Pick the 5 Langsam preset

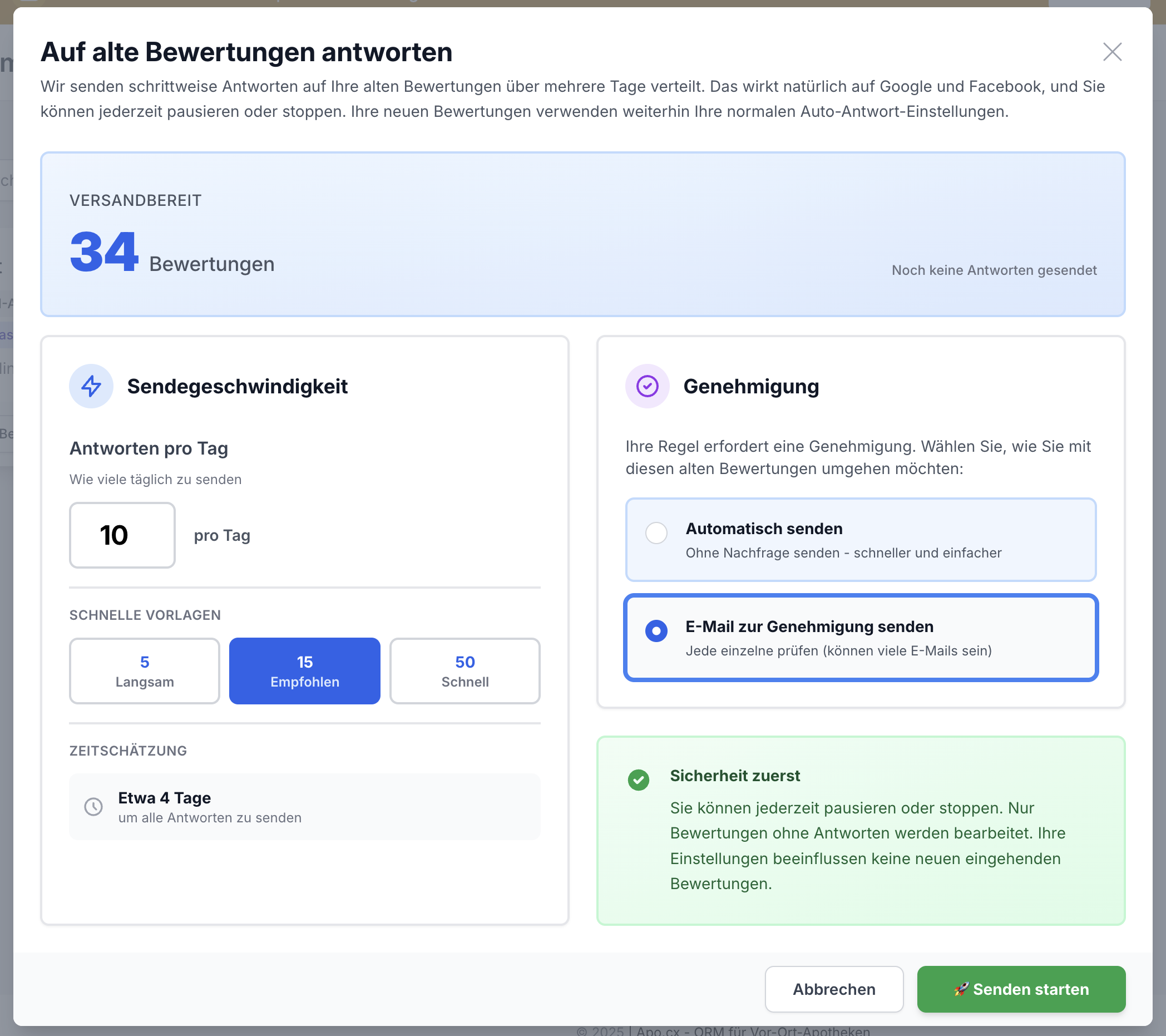coord(144,671)
